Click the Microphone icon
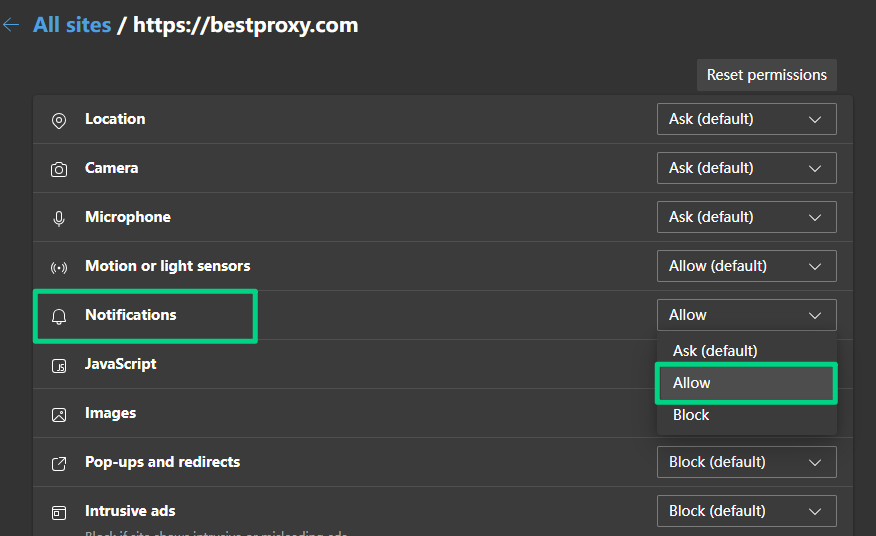Screen dimensions: 876x536 (x=59, y=218)
